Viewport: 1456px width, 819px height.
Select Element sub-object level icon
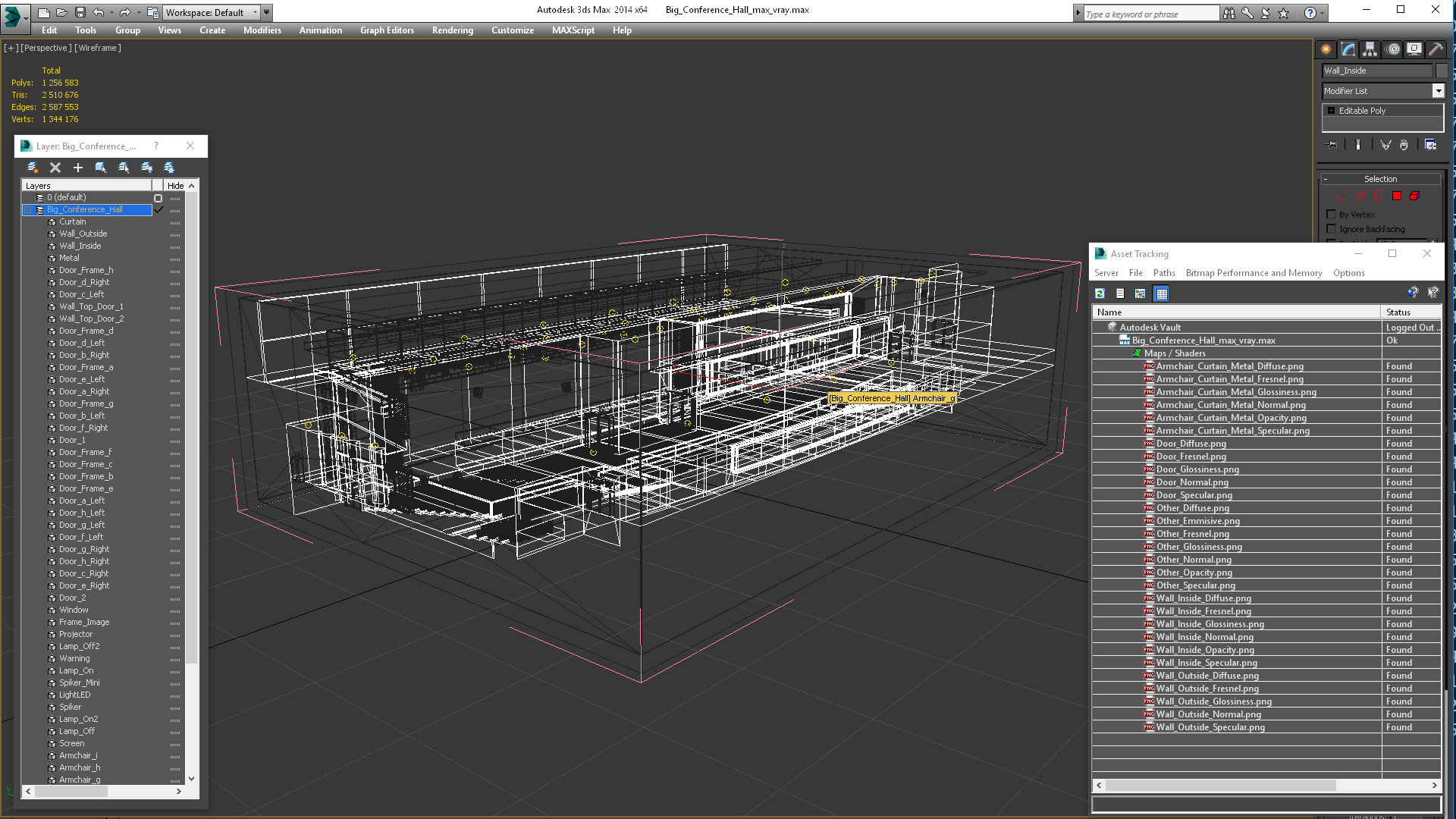pyautogui.click(x=1414, y=196)
